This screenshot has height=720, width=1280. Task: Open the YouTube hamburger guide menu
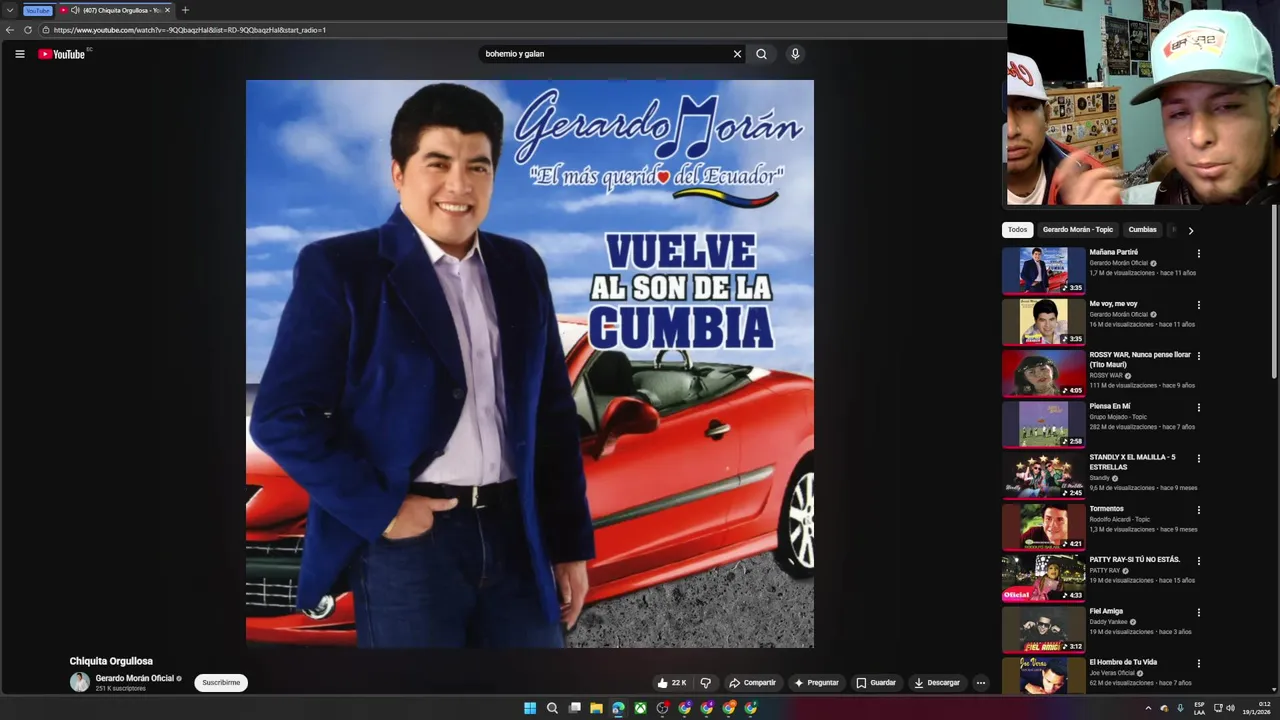(x=19, y=54)
